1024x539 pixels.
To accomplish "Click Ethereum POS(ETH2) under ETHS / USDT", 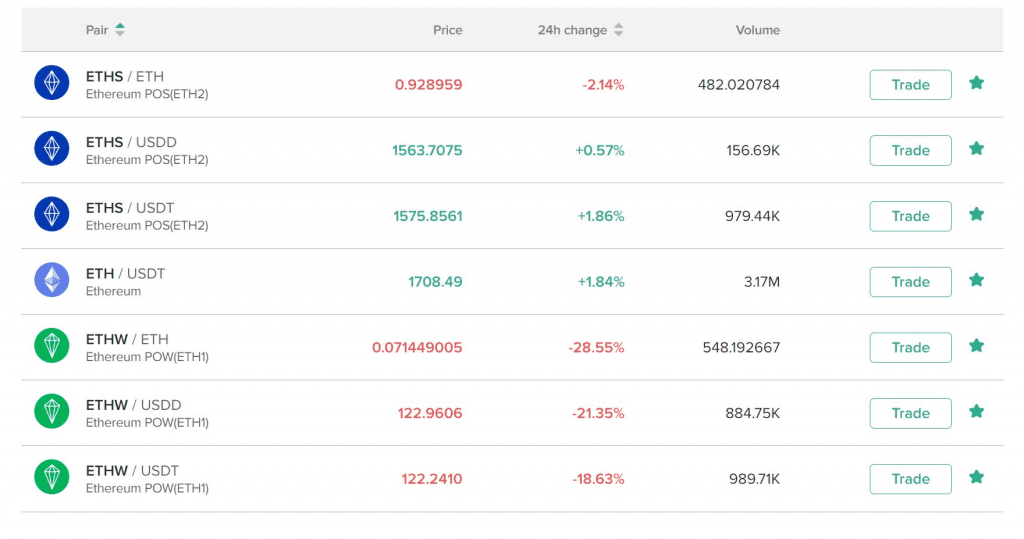I will (x=147, y=225).
